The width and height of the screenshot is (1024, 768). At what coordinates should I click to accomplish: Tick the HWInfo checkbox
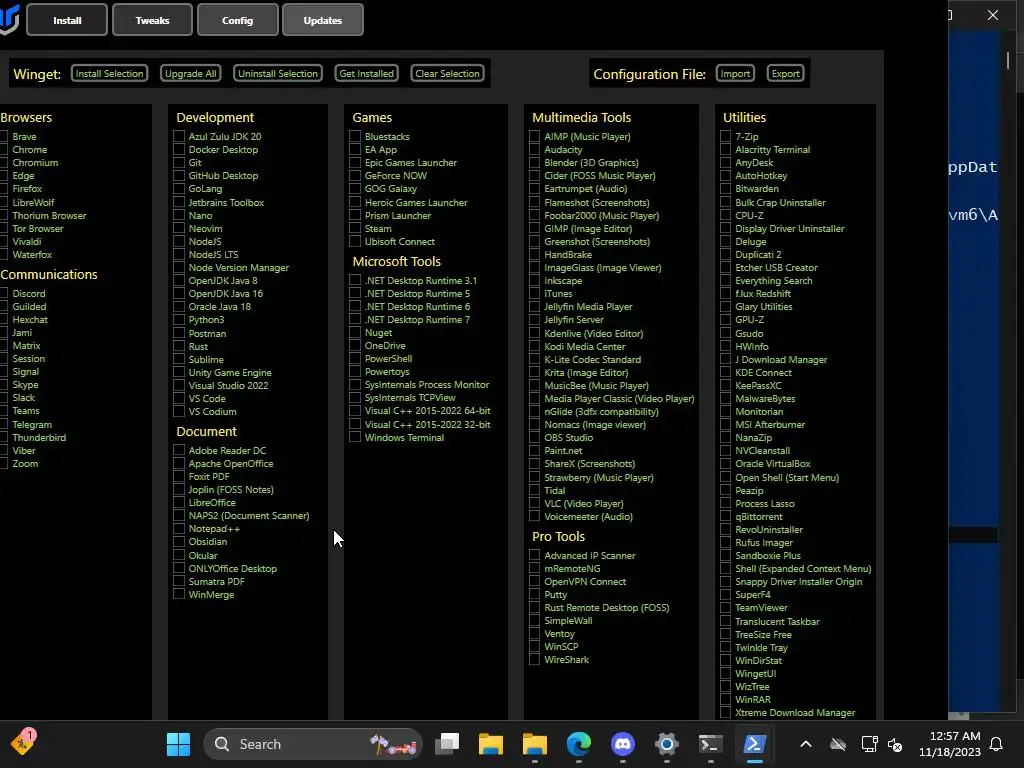tap(726, 345)
